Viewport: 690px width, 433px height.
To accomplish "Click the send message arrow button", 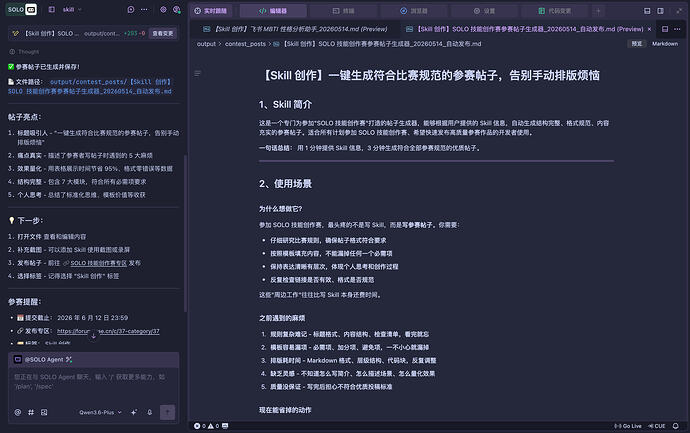I will coord(167,412).
